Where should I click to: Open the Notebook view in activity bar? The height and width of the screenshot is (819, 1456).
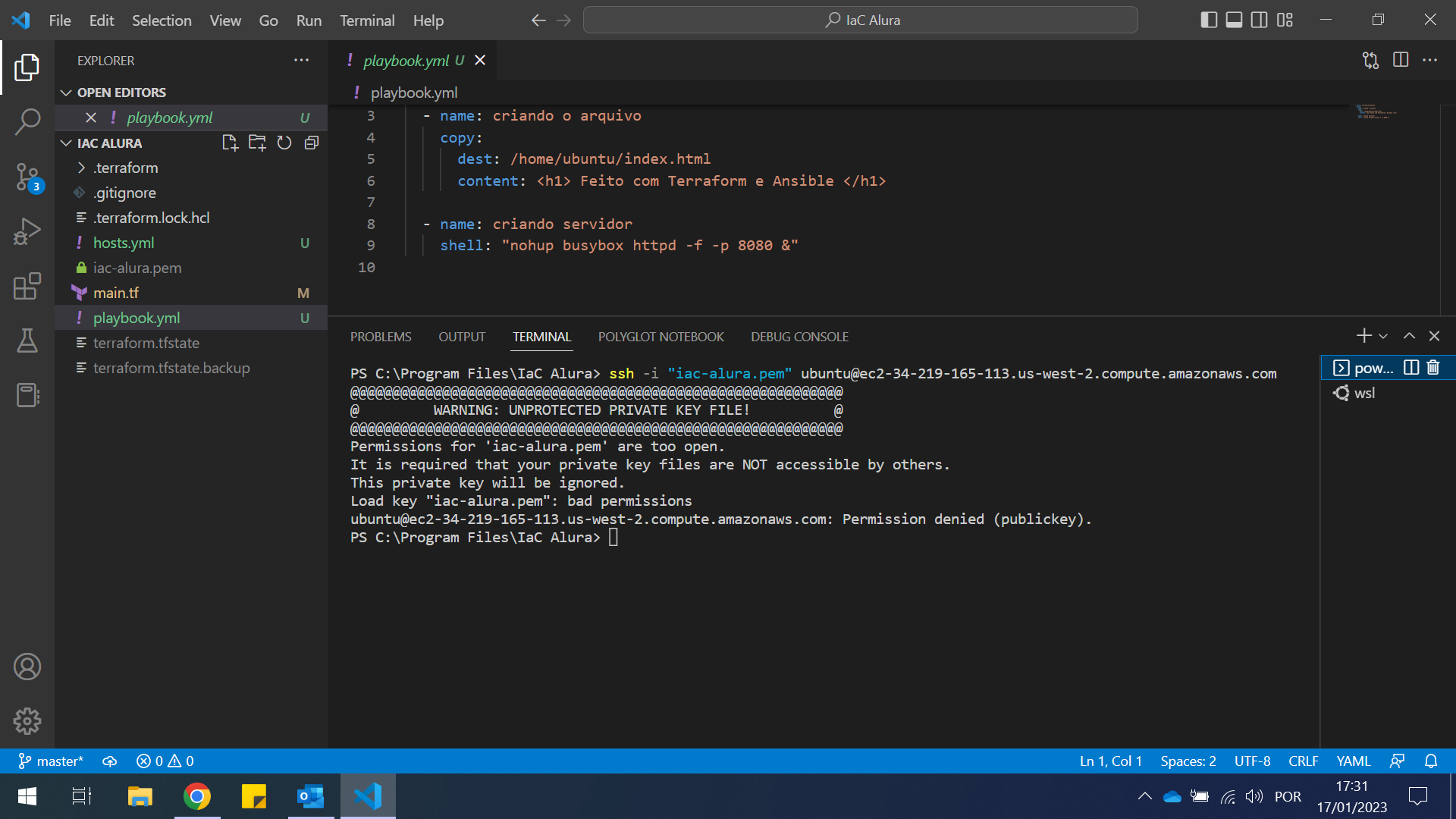[27, 395]
